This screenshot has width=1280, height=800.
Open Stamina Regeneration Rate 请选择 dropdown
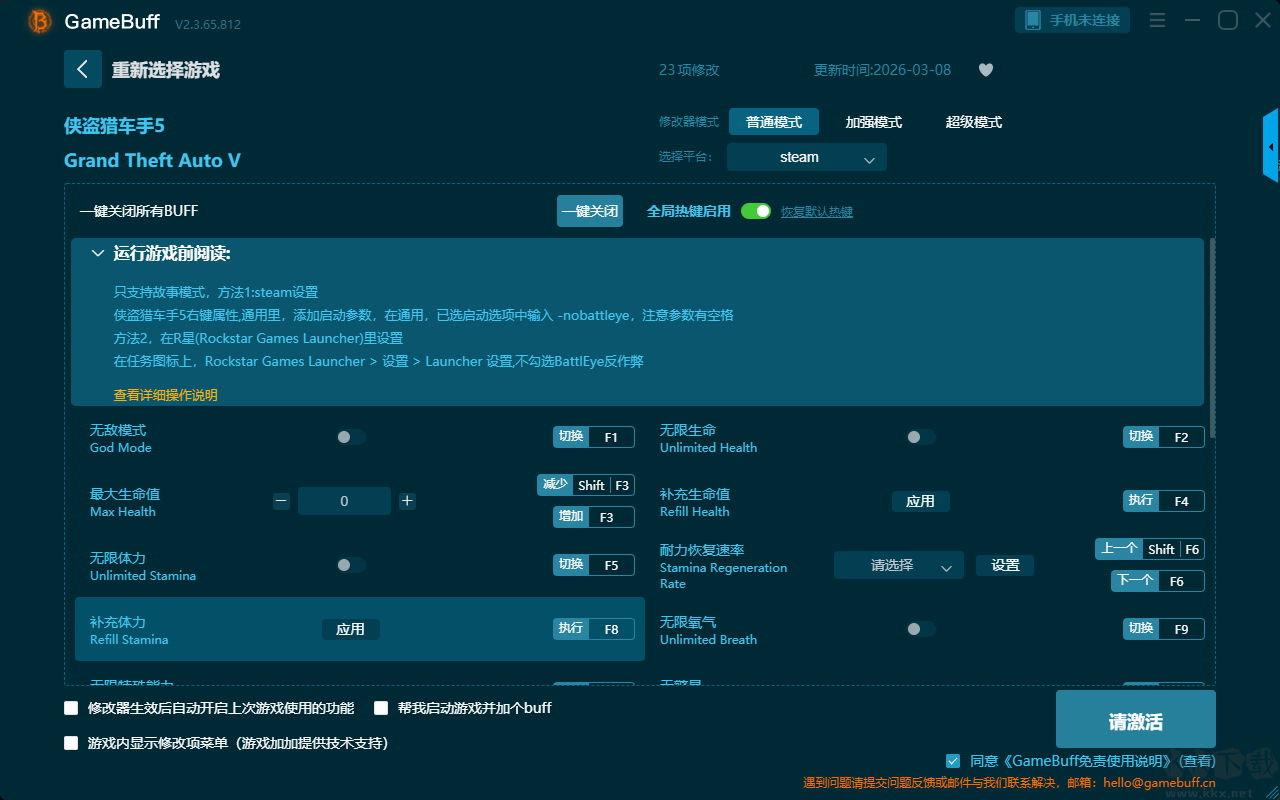899,565
